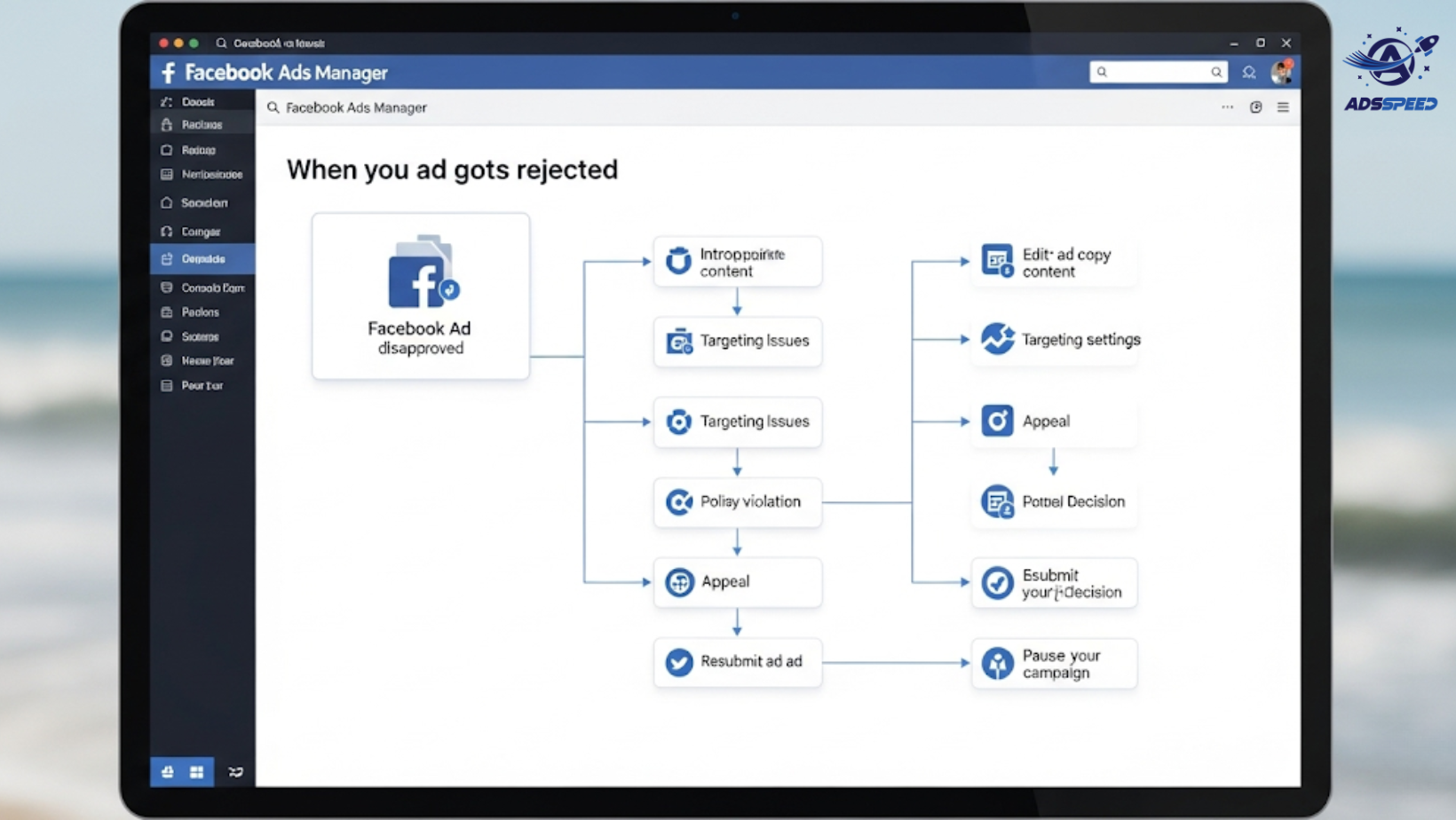Click the Facebook Ad disapproved folder icon
1456x820 pixels.
(422, 272)
